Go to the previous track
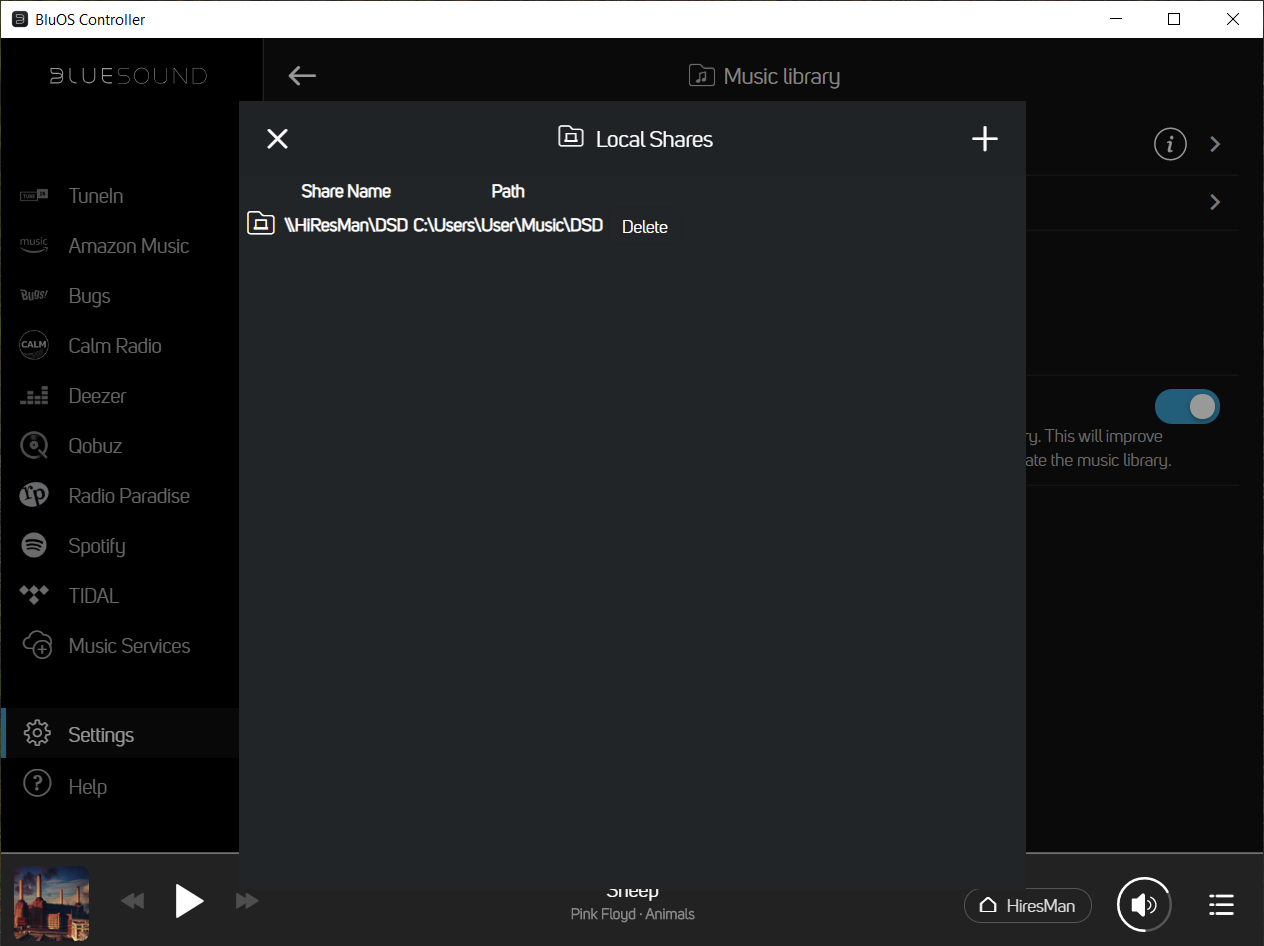 pos(132,902)
